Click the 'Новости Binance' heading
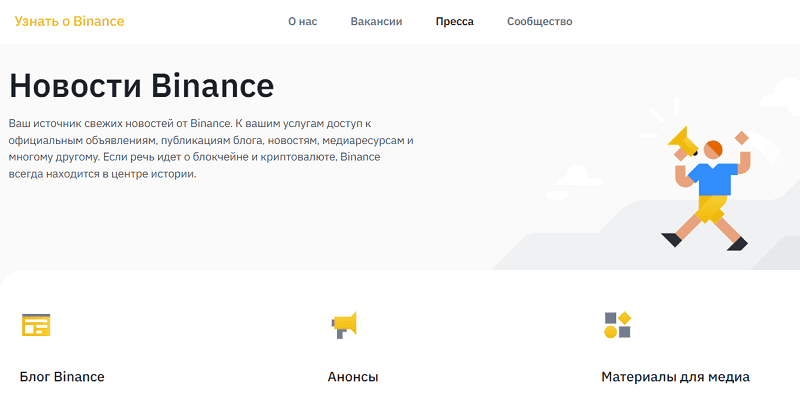Viewport: 800px width, 404px height. pyautogui.click(x=142, y=85)
